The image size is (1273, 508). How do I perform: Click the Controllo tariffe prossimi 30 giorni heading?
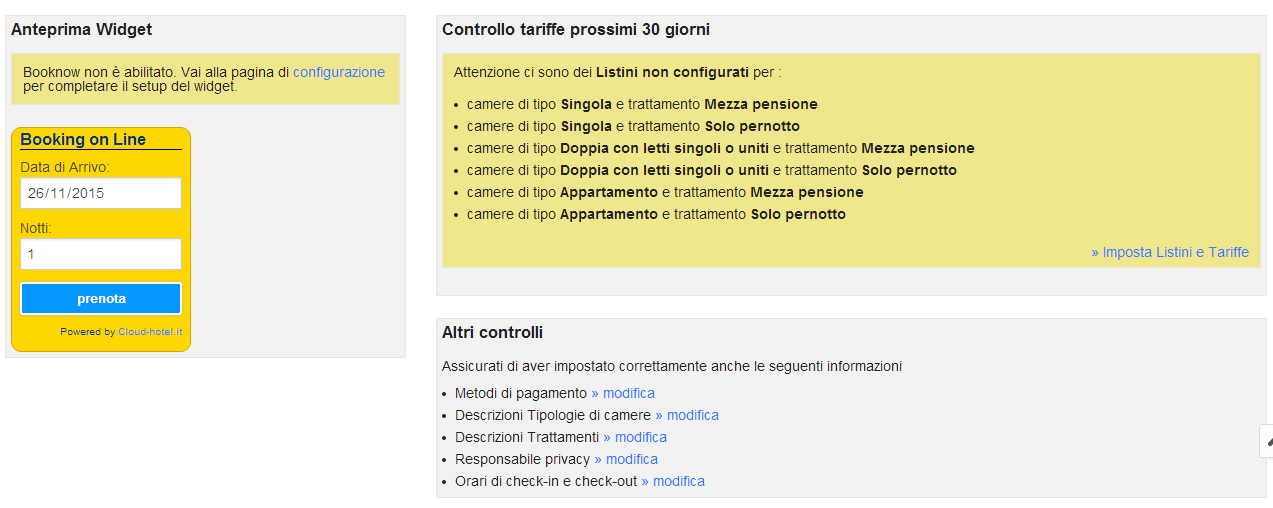tap(576, 30)
